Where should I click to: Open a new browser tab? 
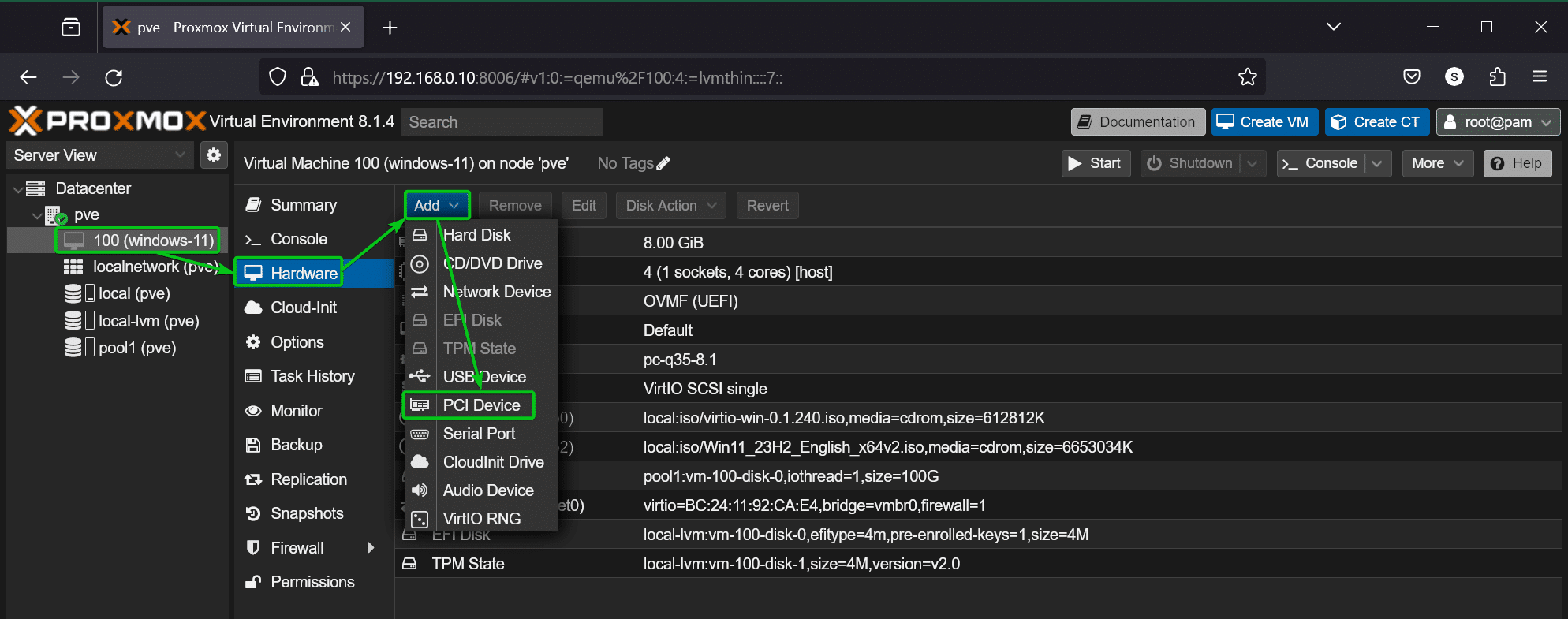click(x=390, y=28)
